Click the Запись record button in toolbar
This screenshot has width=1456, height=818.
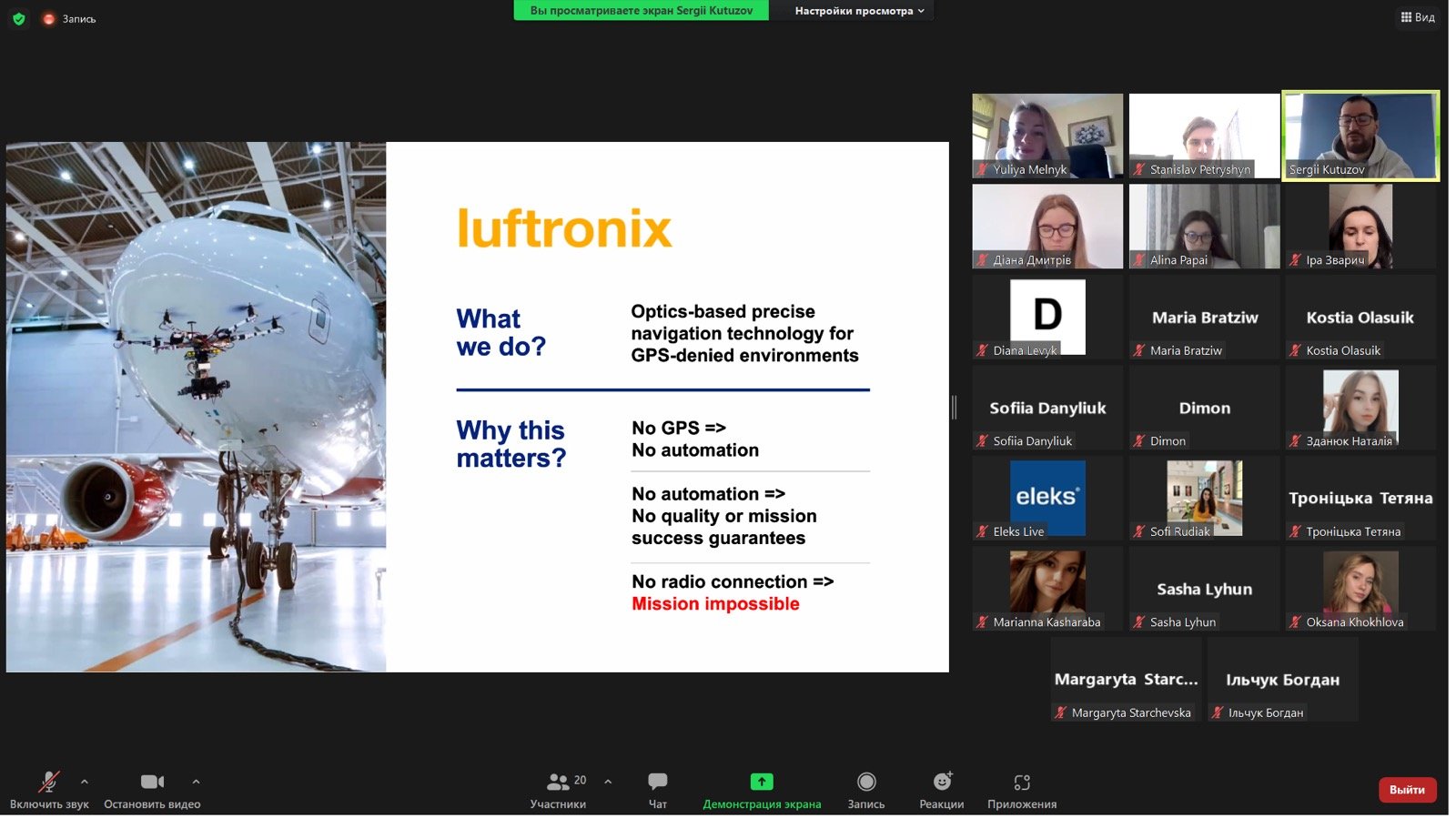pyautogui.click(x=866, y=790)
